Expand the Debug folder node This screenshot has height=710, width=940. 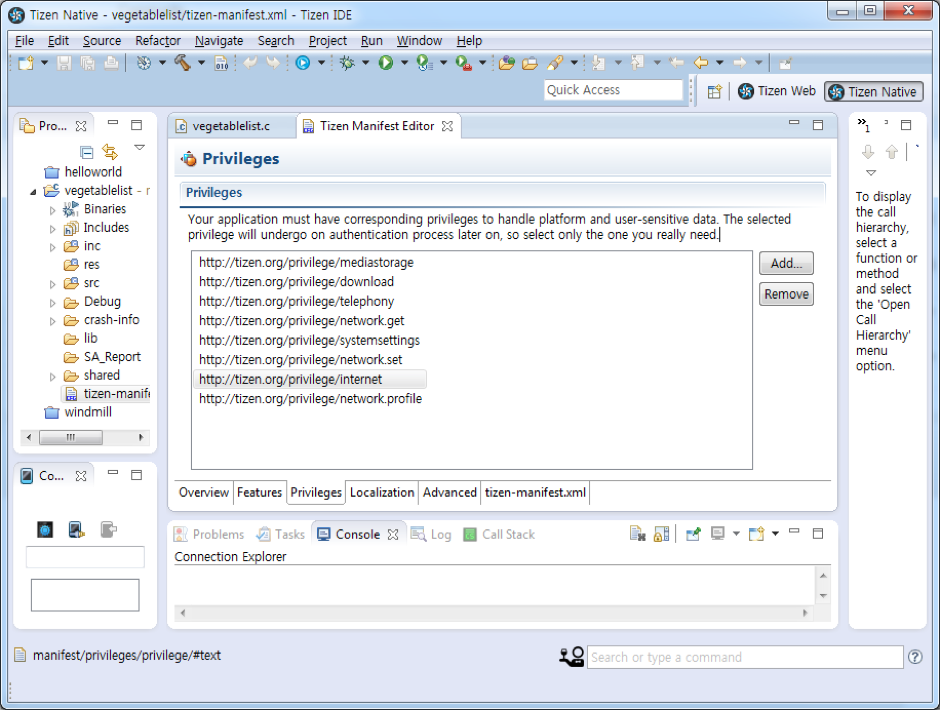point(53,303)
